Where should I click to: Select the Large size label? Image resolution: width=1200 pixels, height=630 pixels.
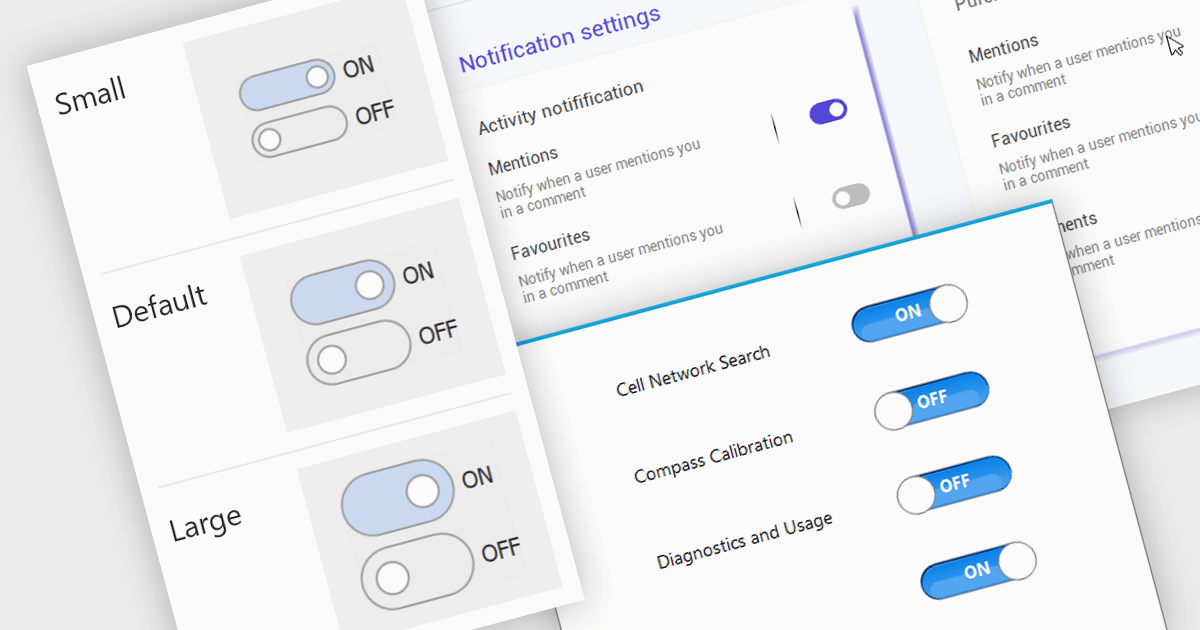click(x=205, y=523)
